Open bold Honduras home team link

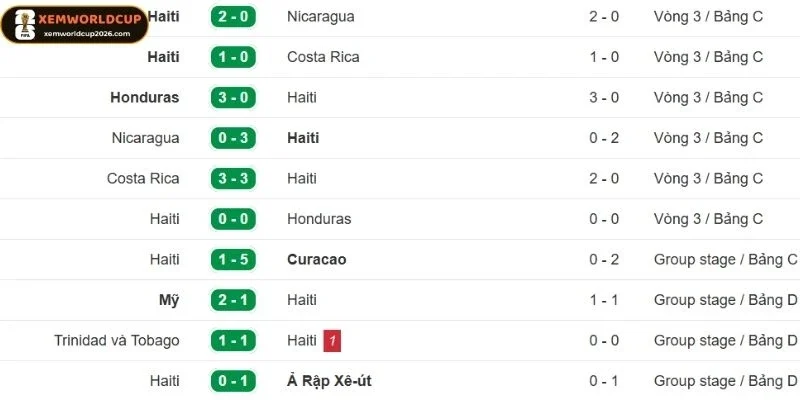145,98
